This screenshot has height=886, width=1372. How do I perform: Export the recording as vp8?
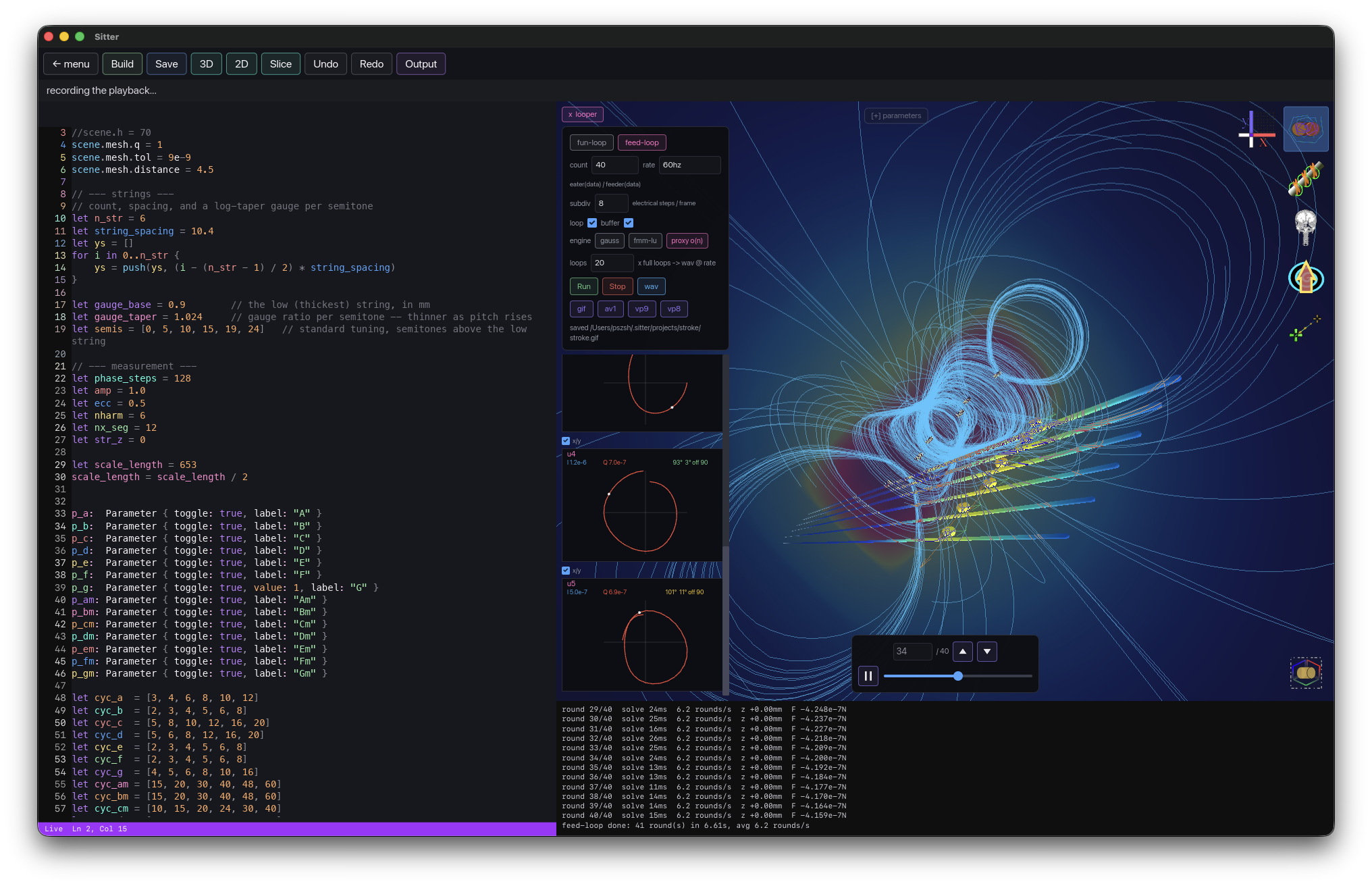[x=674, y=309]
